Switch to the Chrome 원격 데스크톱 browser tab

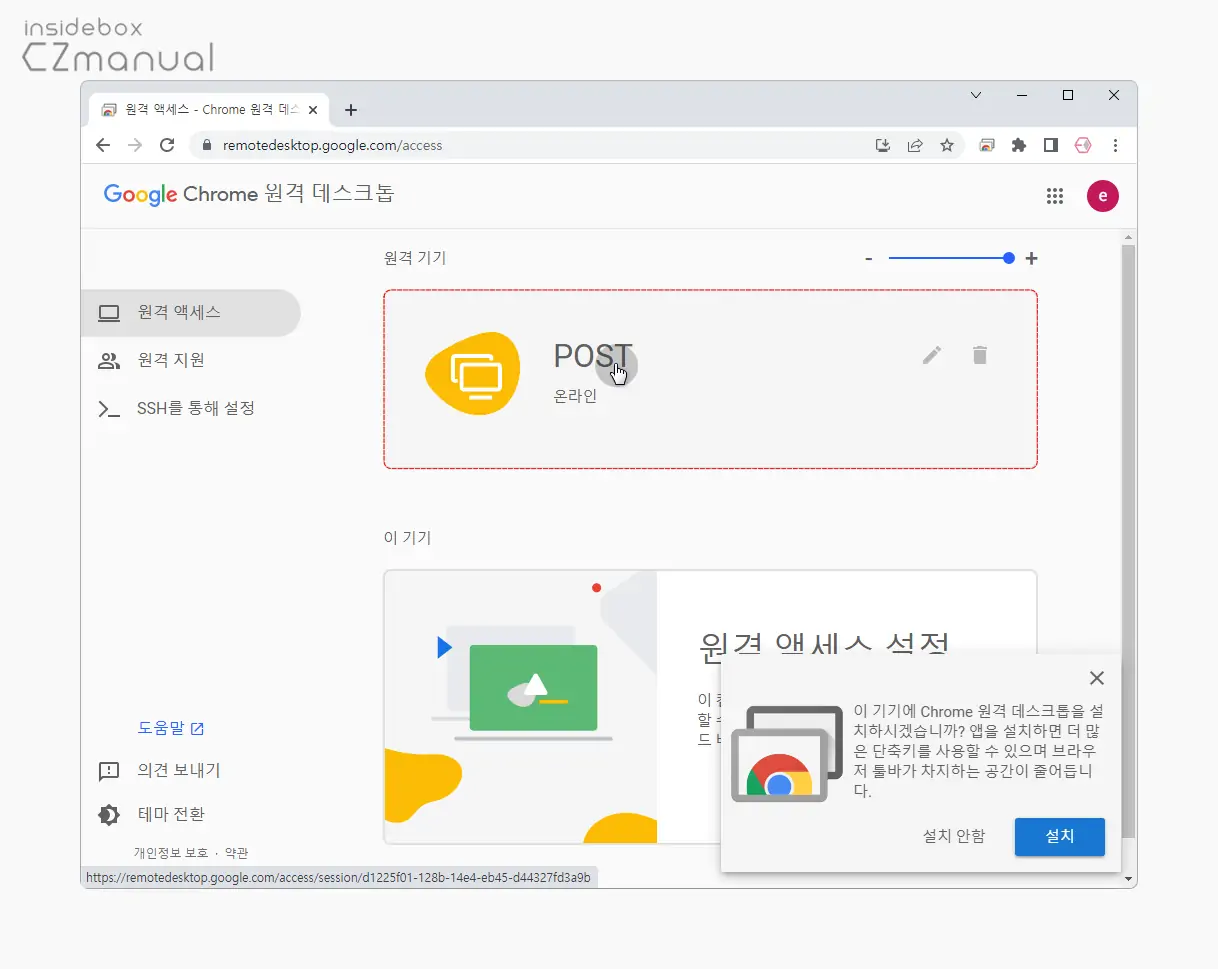(x=210, y=110)
